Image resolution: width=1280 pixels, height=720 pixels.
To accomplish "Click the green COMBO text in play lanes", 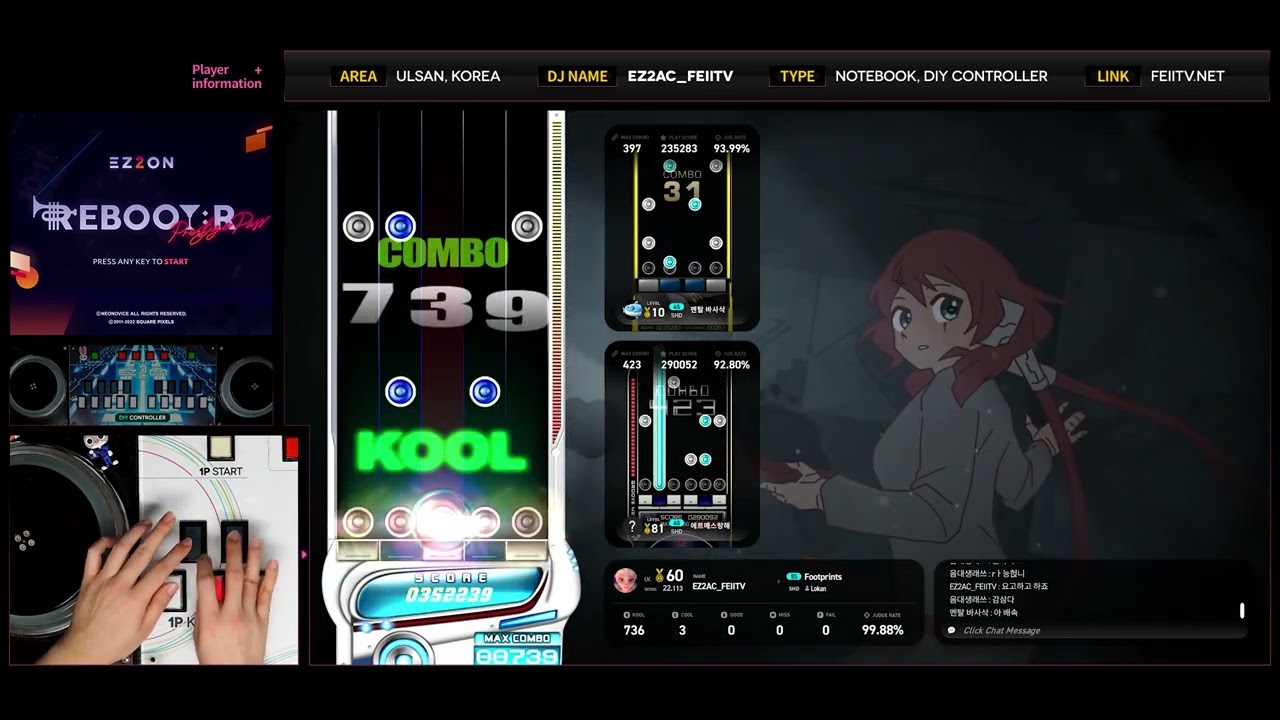I will [x=443, y=254].
